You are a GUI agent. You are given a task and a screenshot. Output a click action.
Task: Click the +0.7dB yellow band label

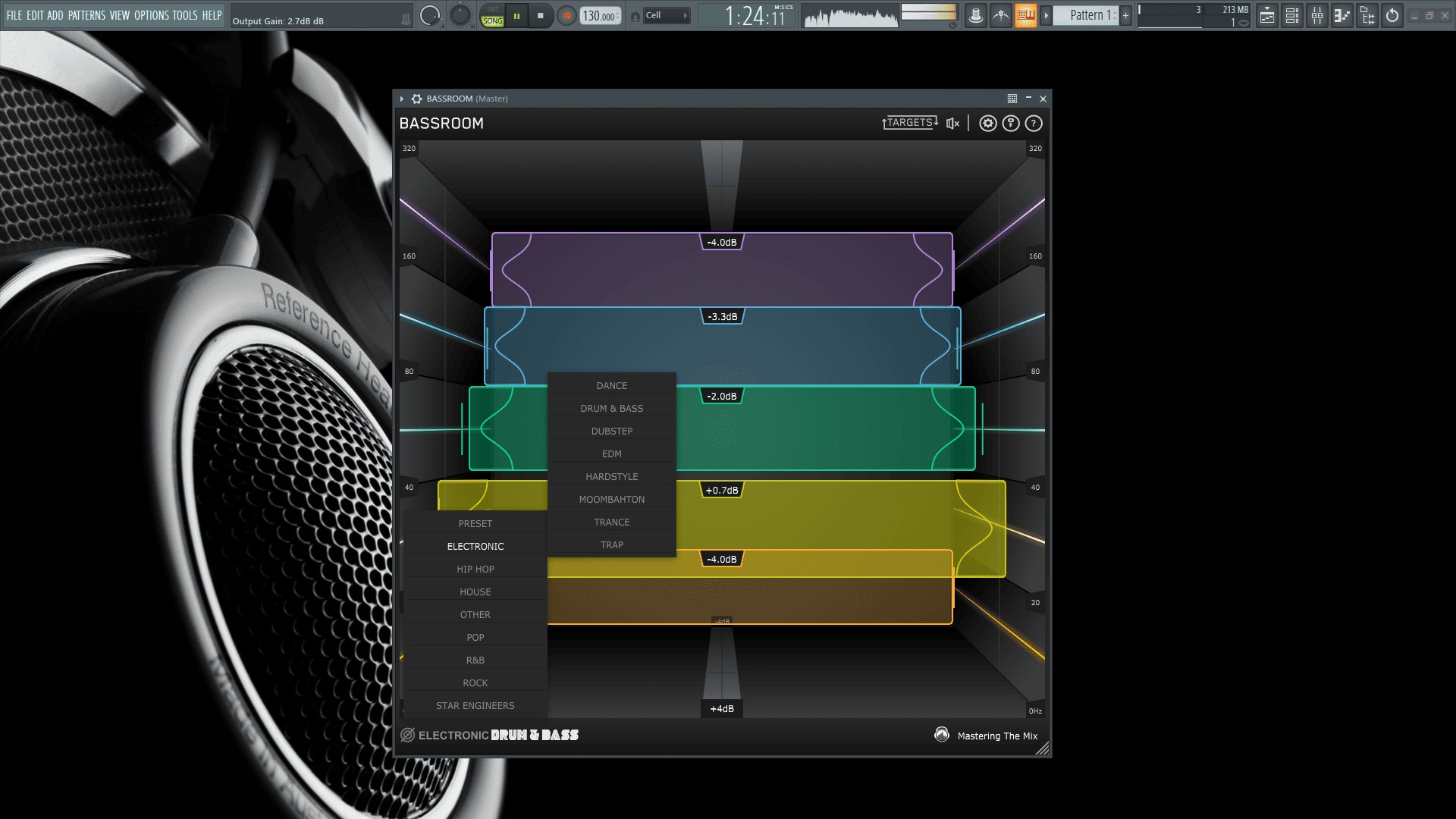click(x=722, y=491)
